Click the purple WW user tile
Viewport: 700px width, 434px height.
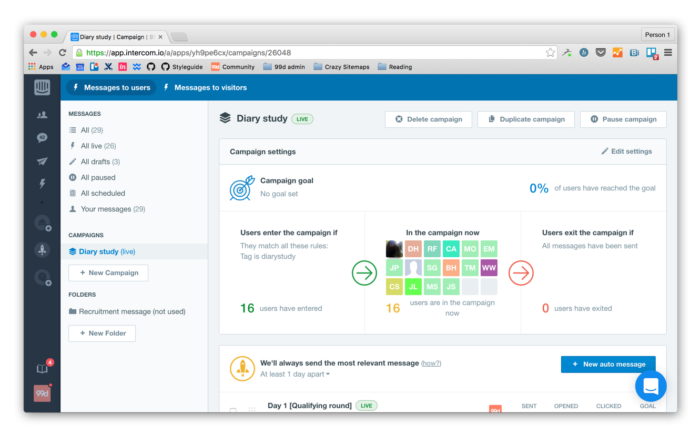pyautogui.click(x=489, y=268)
